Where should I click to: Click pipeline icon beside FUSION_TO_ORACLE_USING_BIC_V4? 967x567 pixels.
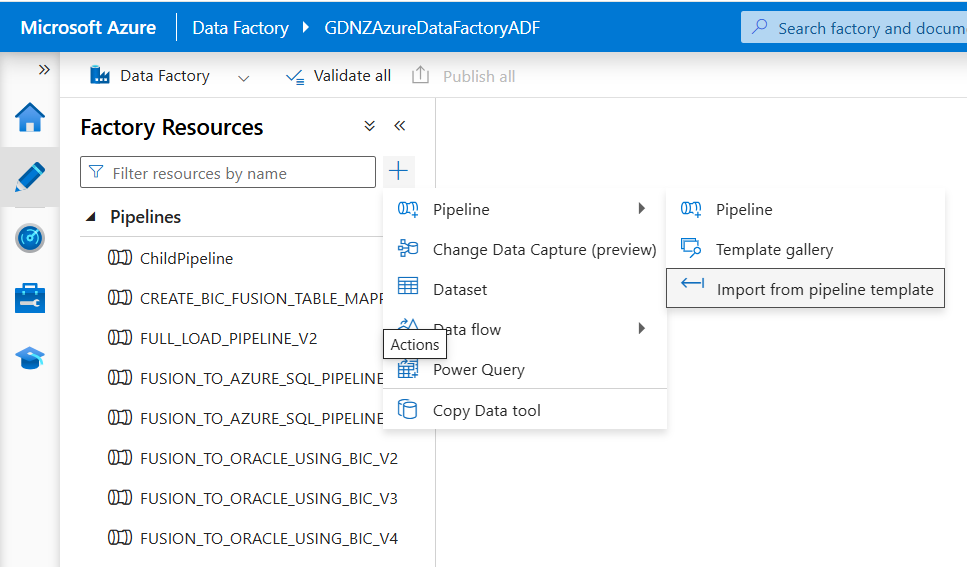coord(120,538)
